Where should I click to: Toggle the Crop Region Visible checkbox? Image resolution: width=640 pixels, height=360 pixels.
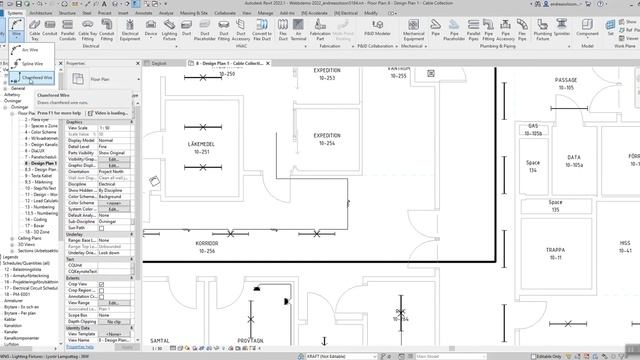coord(101,291)
